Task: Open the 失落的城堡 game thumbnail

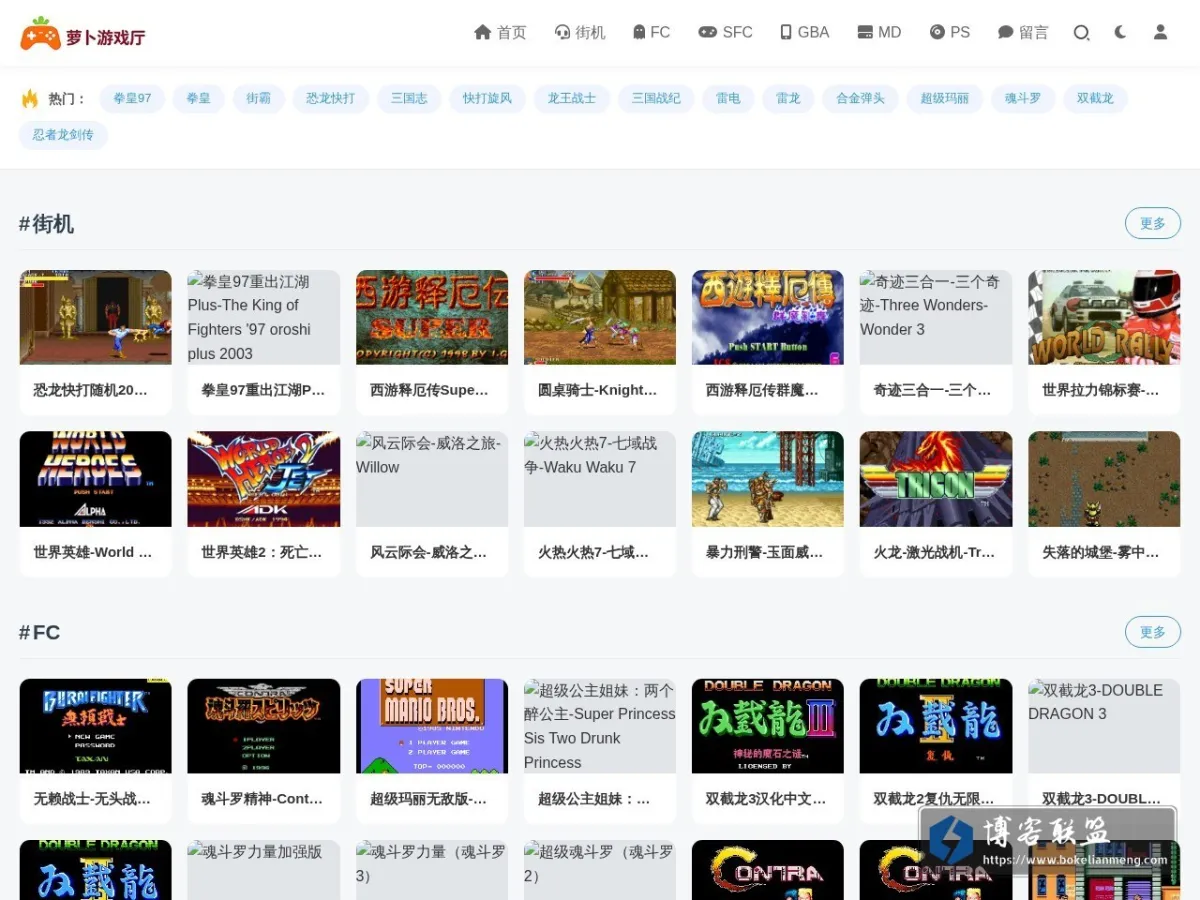Action: coord(1104,479)
